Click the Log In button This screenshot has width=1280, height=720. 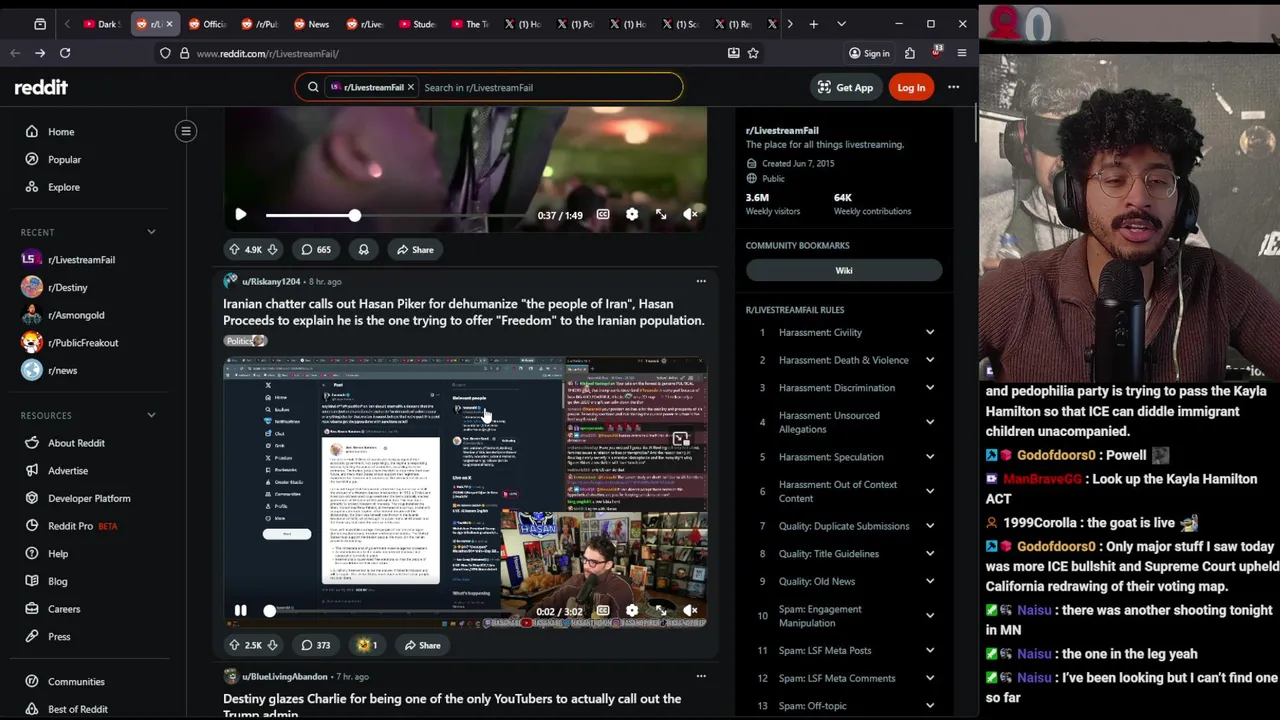pyautogui.click(x=911, y=87)
